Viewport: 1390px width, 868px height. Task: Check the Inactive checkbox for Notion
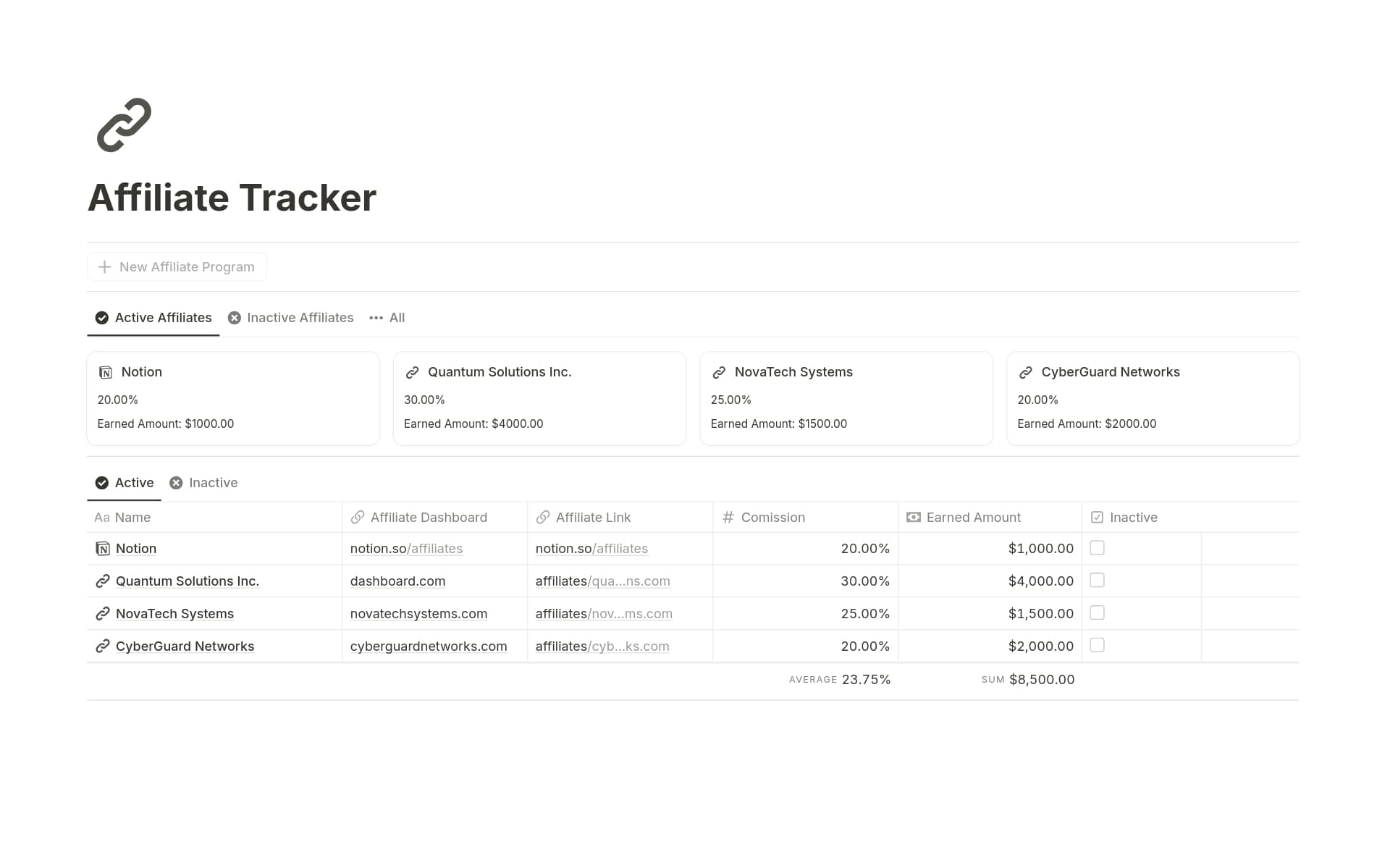(x=1098, y=548)
